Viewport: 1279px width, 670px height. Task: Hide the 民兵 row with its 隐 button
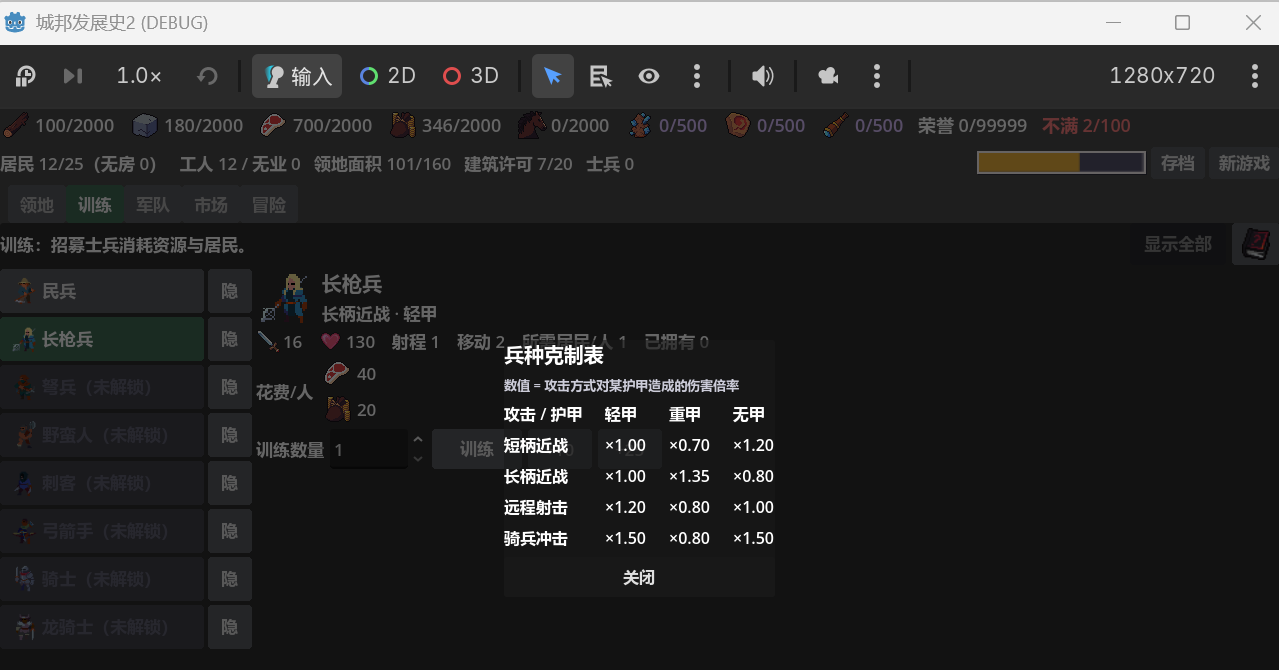230,291
